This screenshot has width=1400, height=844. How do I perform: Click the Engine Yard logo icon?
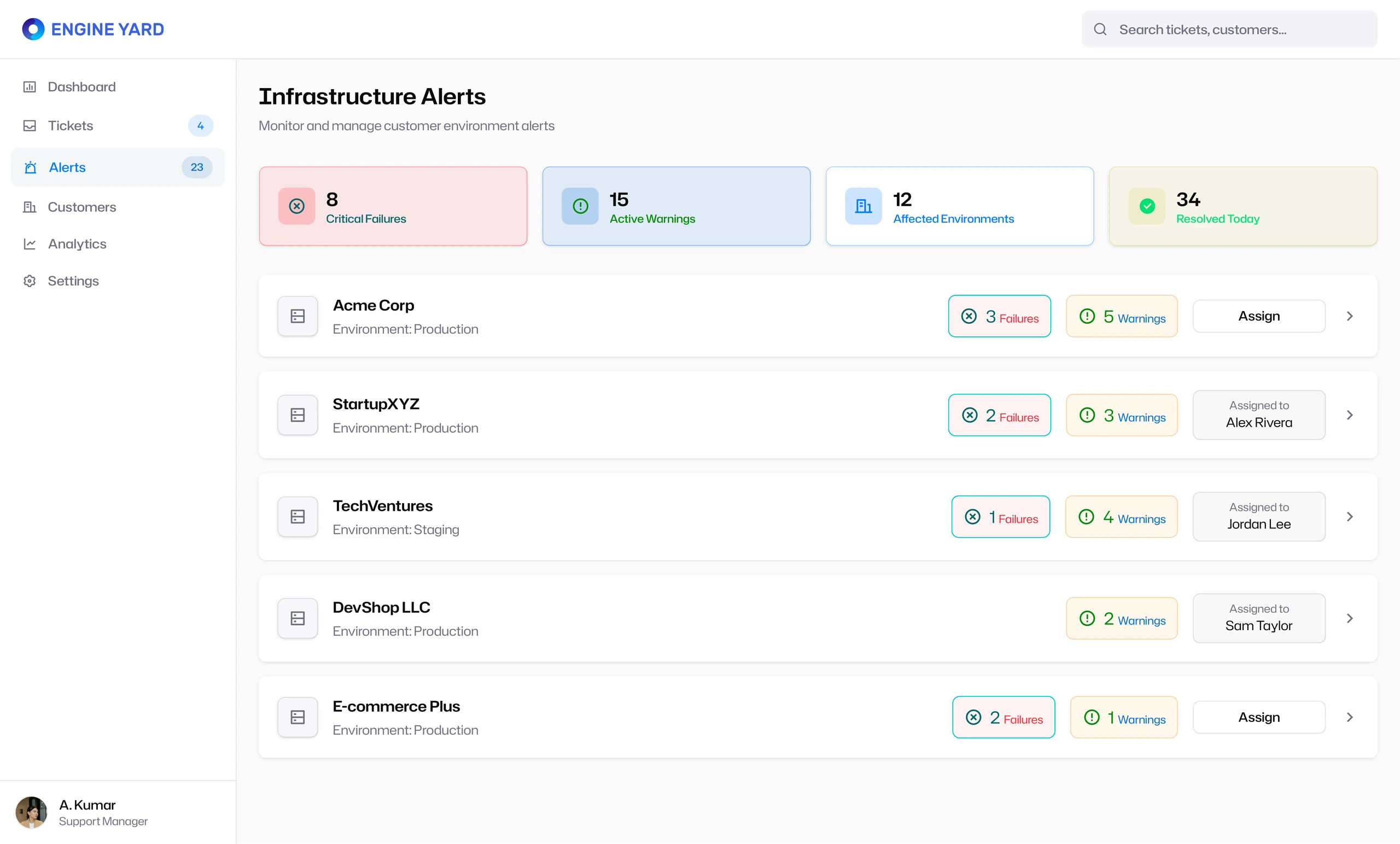(x=33, y=29)
